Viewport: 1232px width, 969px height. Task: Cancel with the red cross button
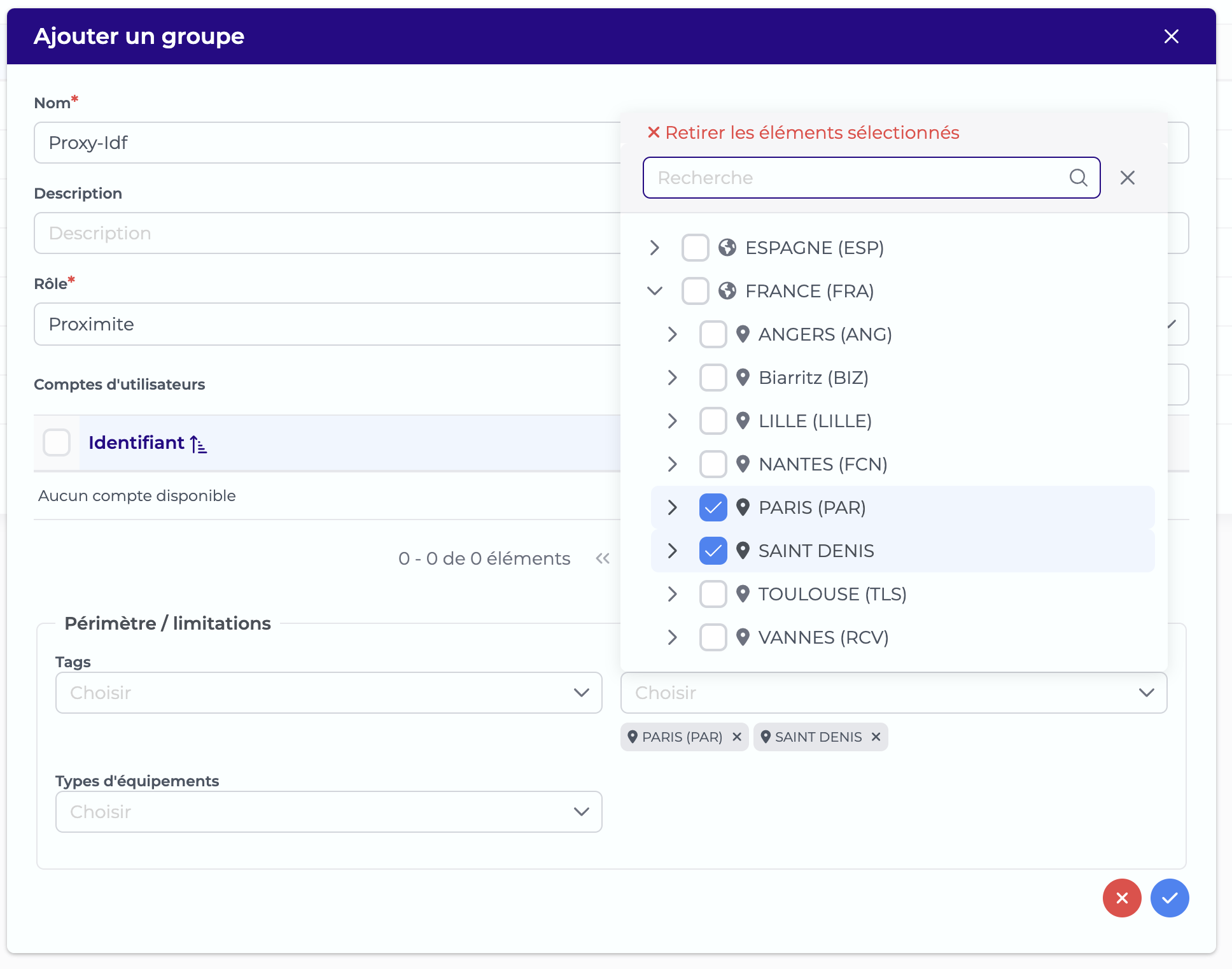[1122, 898]
